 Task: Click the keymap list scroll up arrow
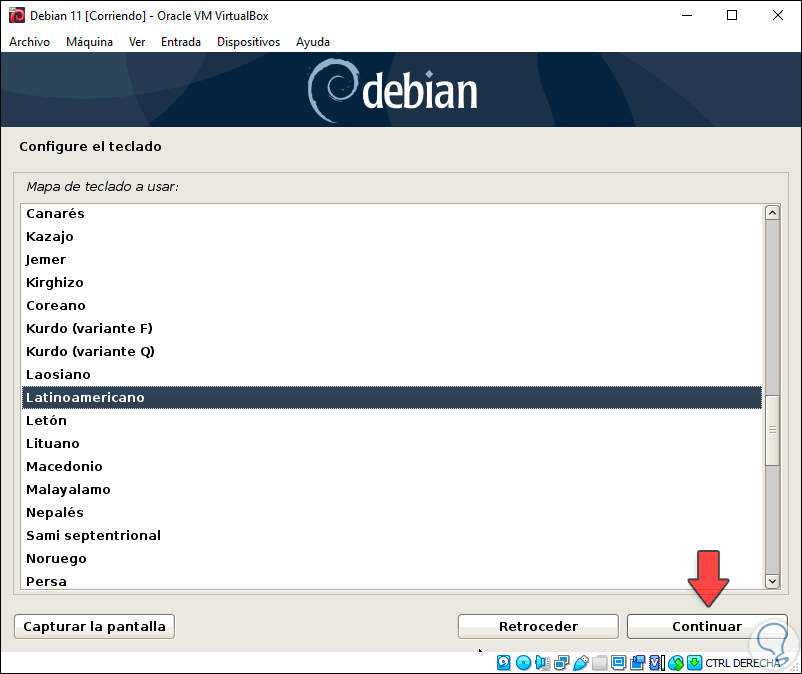(772, 212)
